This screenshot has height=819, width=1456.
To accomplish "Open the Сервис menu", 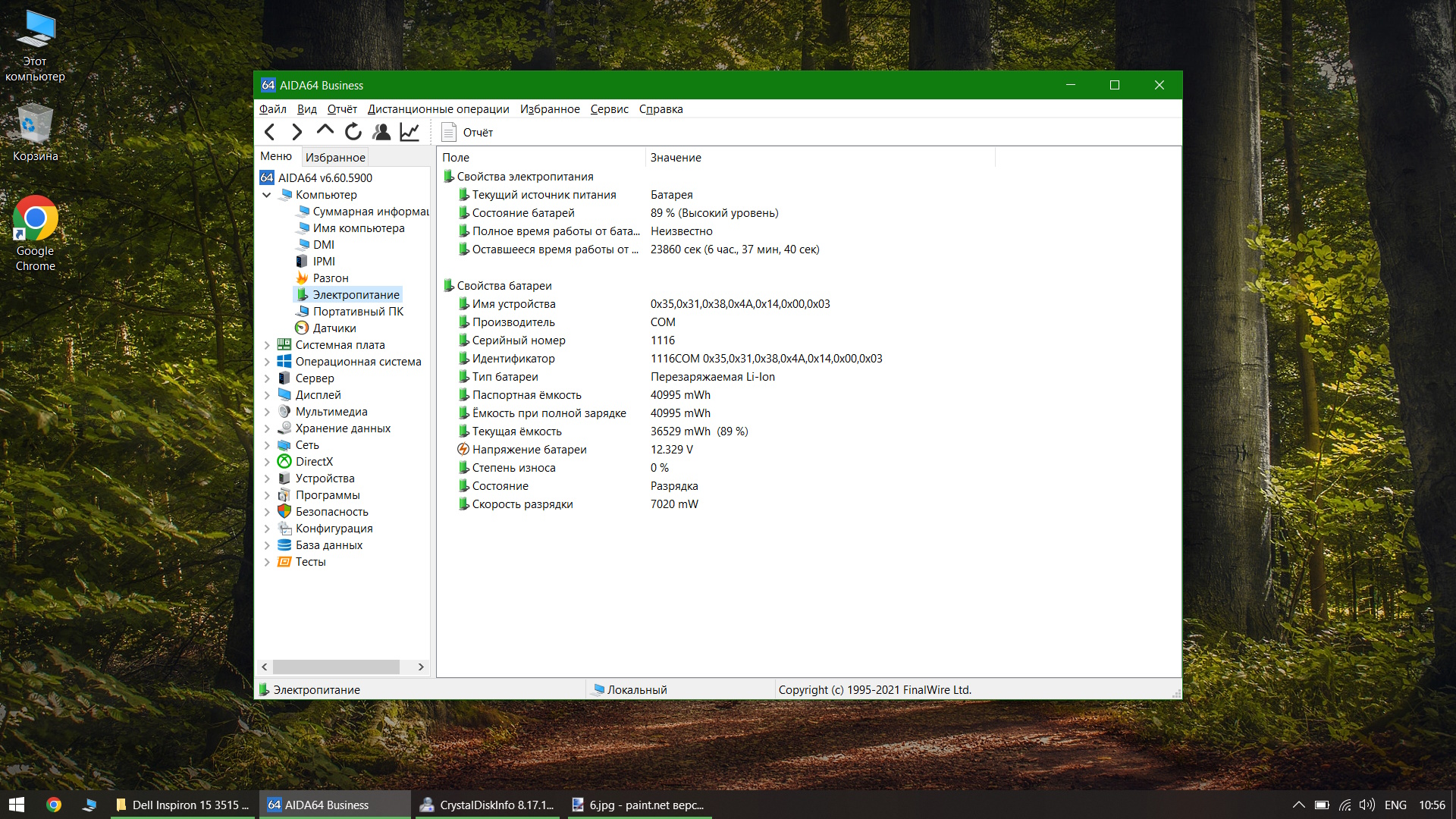I will (x=609, y=109).
